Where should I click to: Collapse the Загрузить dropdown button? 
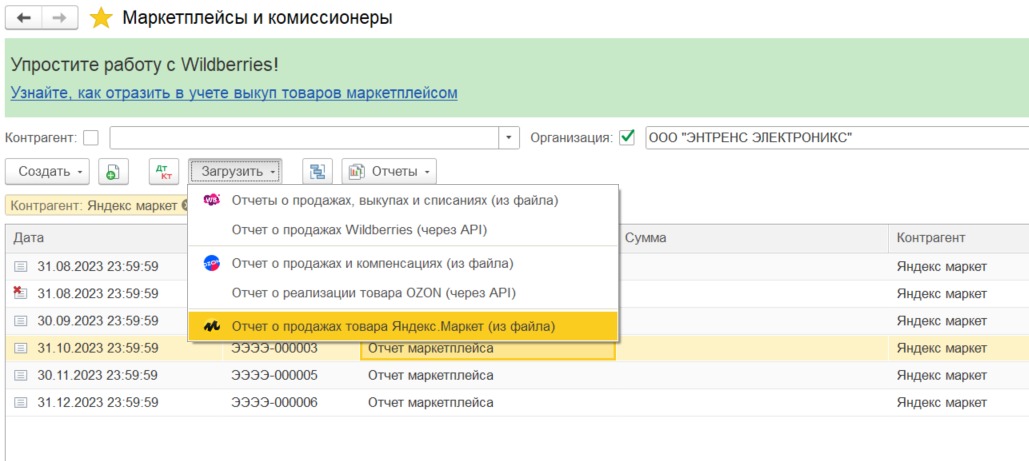(236, 172)
